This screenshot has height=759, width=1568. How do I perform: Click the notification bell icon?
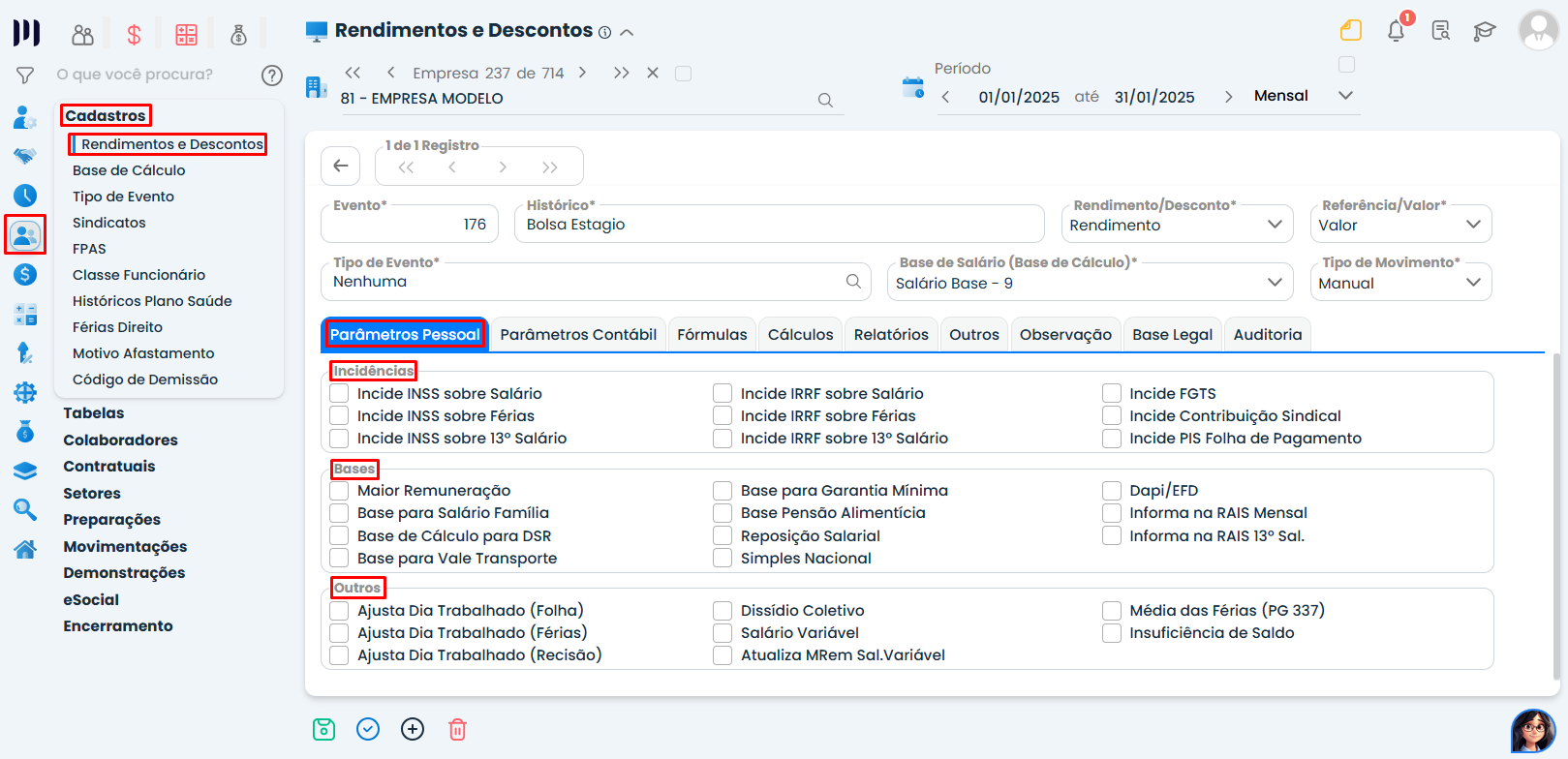[x=1396, y=31]
